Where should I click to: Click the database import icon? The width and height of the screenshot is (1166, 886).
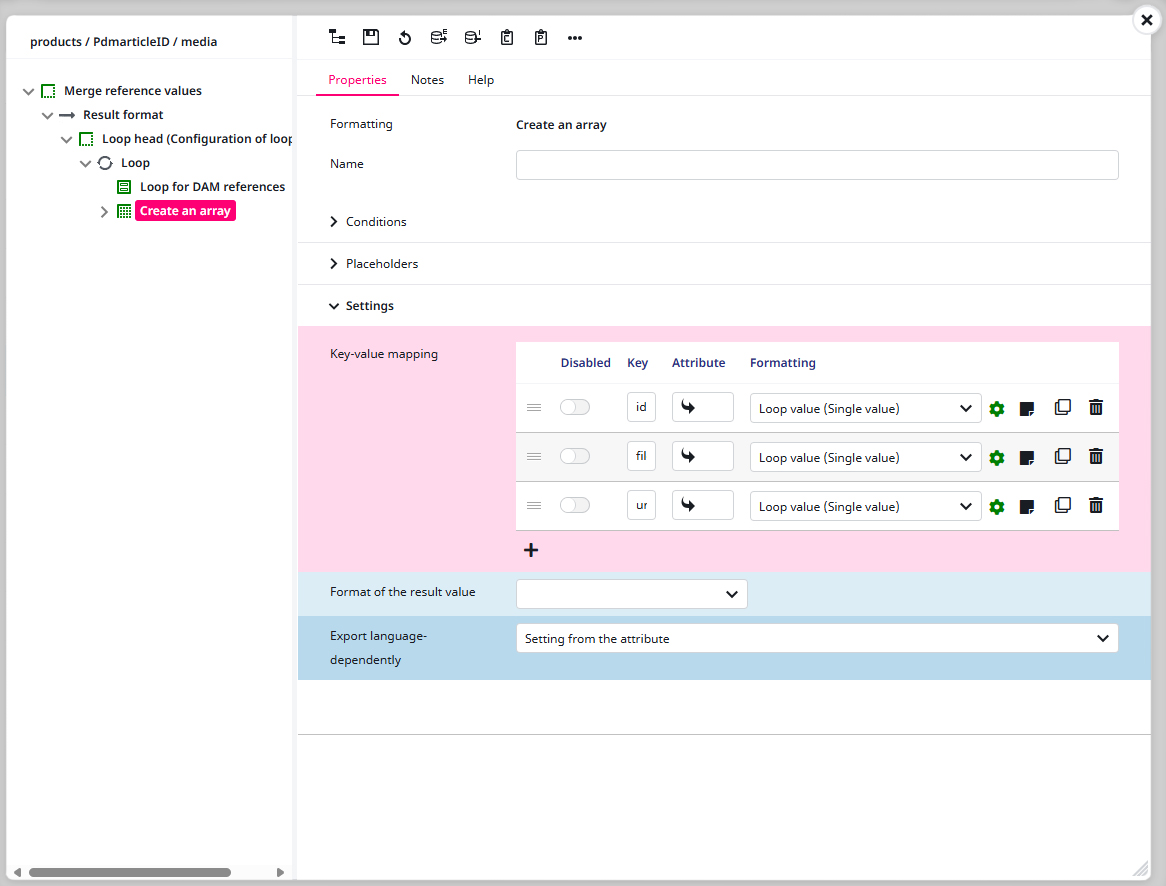click(x=473, y=37)
